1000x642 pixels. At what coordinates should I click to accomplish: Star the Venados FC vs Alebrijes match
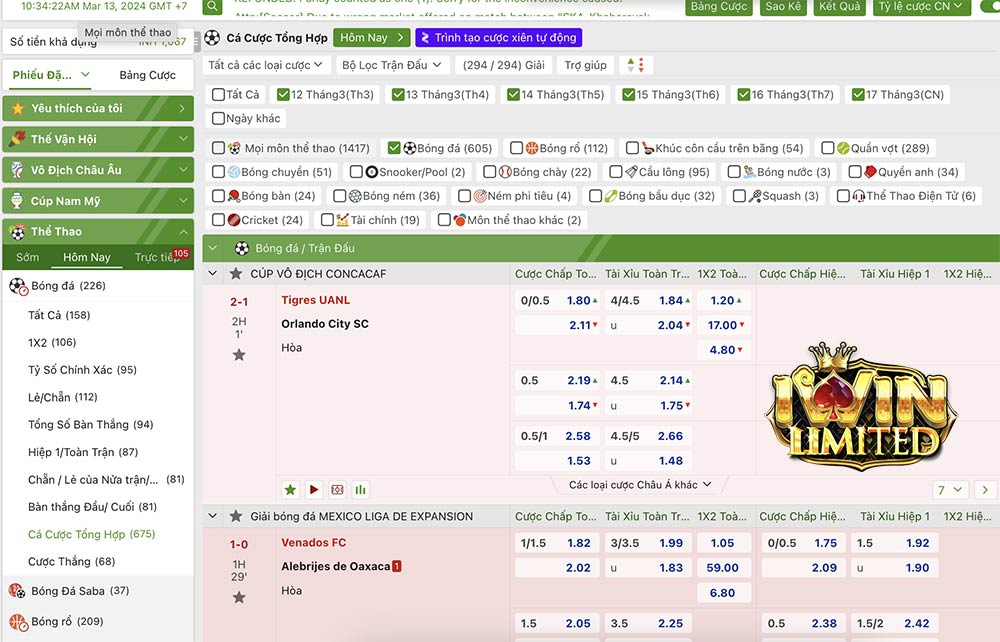(x=239, y=597)
